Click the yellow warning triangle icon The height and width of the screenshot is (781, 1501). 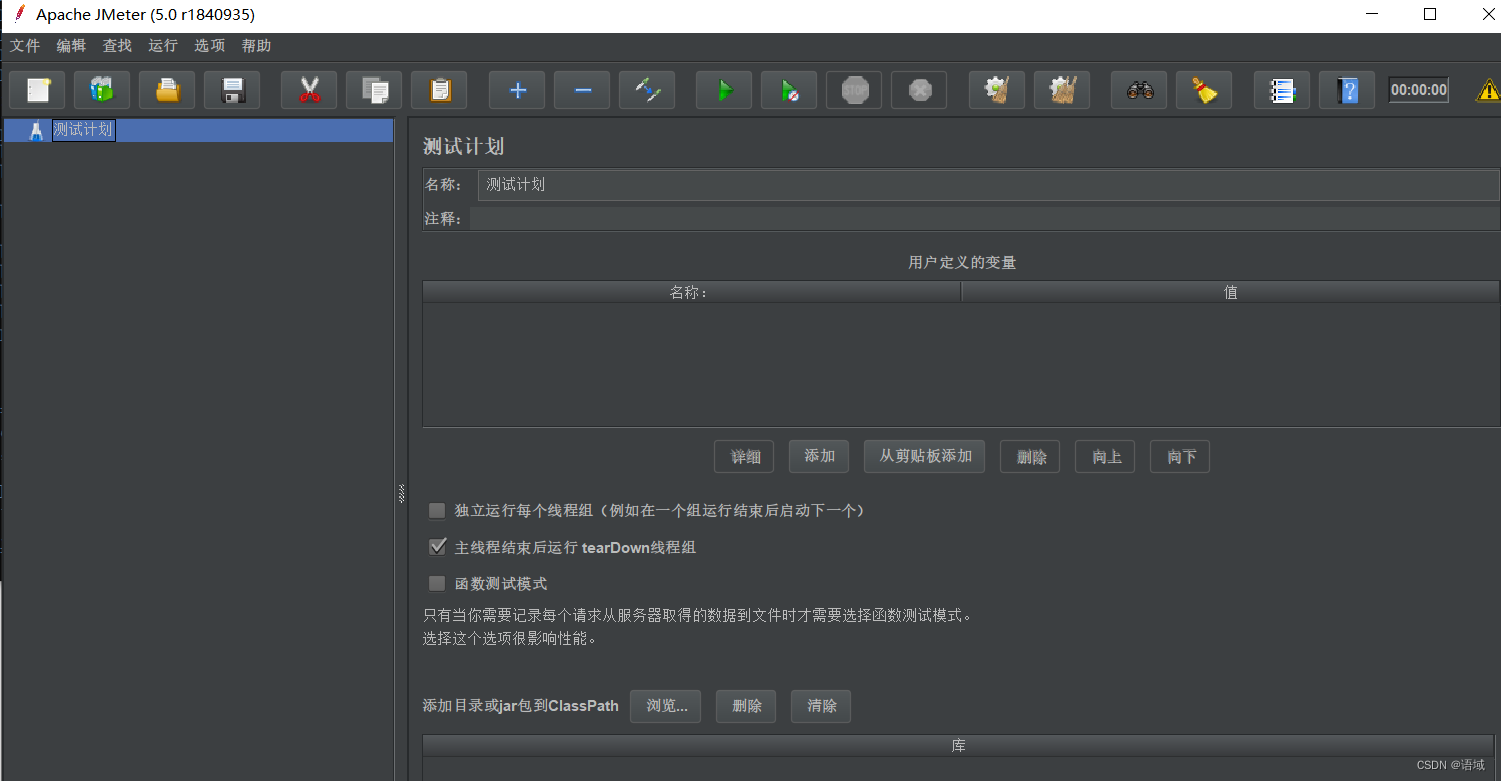[1488, 91]
